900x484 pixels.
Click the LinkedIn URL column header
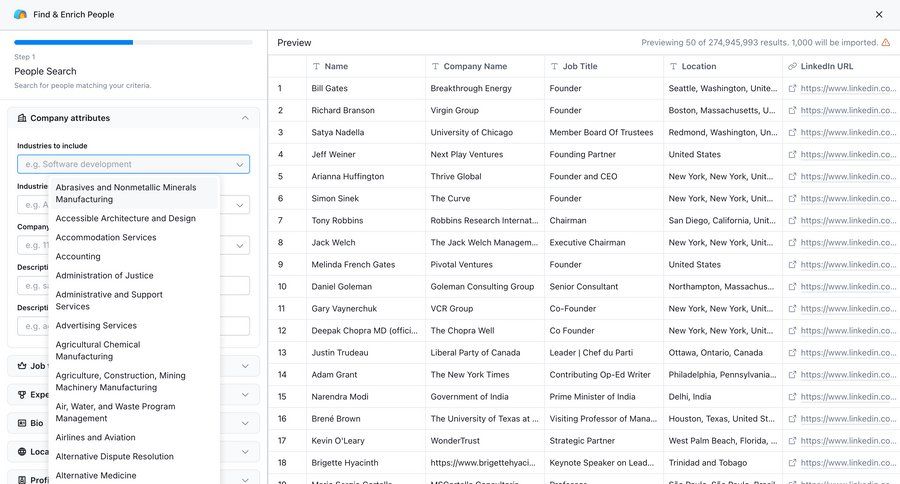[x=841, y=66]
